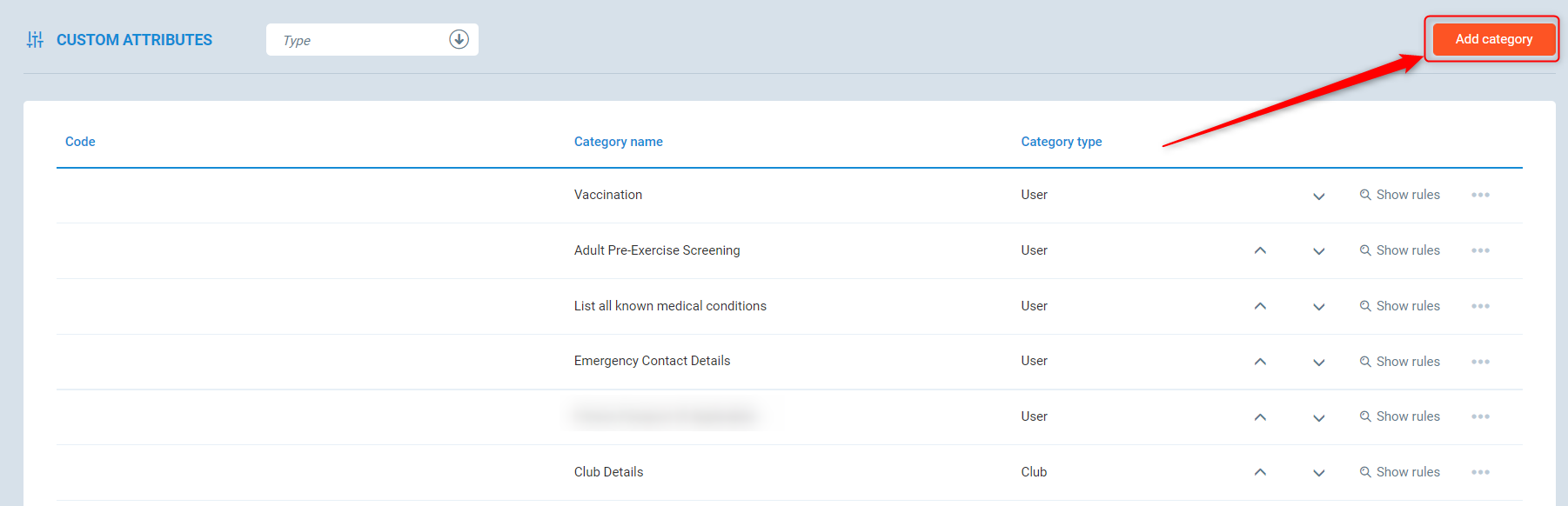1568x506 pixels.
Task: Open more options for Club Details row
Action: pos(1480,472)
